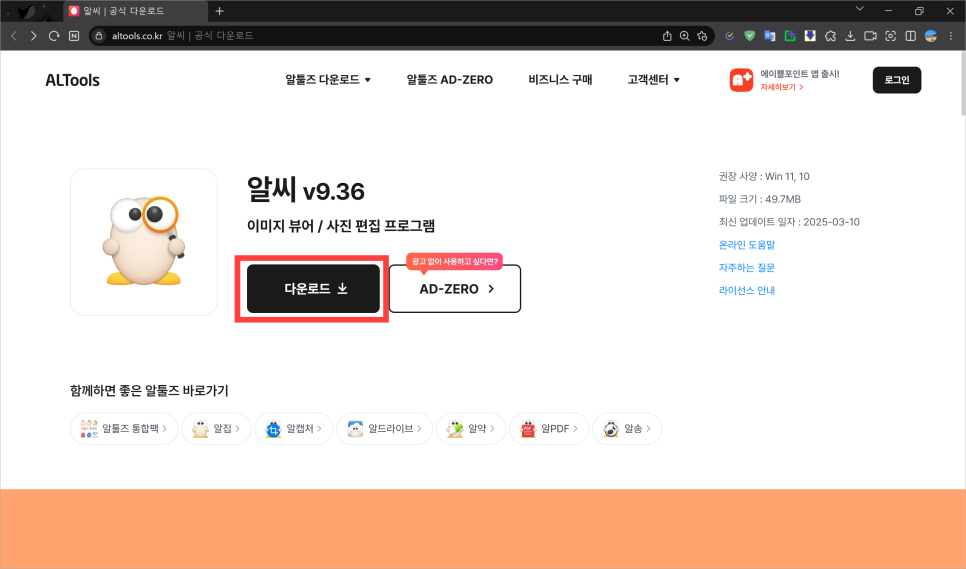Go to 알PDF shortcut
The width and height of the screenshot is (966, 569).
(549, 429)
